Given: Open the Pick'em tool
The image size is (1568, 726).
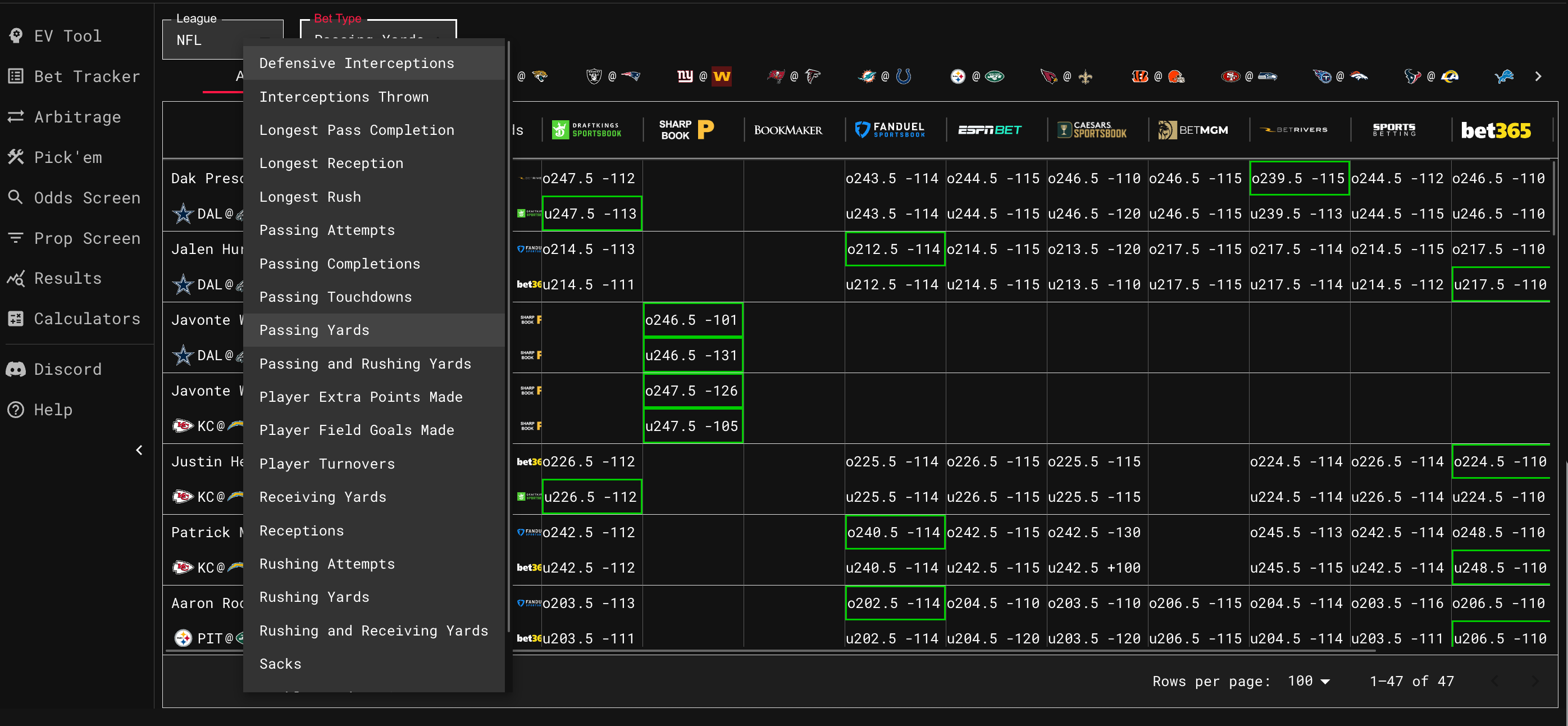Looking at the screenshot, I should (x=67, y=157).
